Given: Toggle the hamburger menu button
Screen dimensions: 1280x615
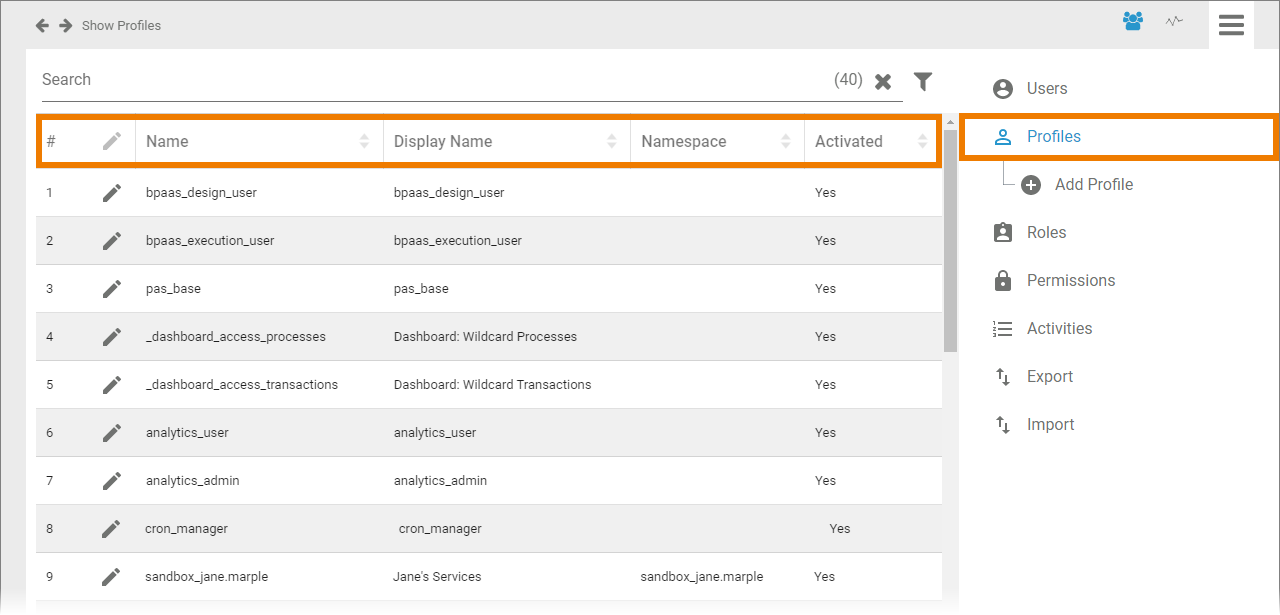Looking at the screenshot, I should [x=1231, y=25].
